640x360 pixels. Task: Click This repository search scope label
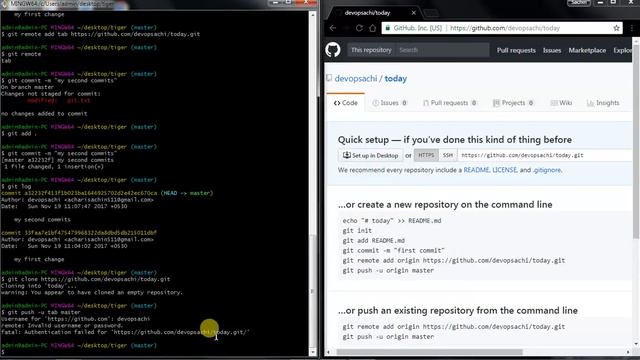coord(371,50)
